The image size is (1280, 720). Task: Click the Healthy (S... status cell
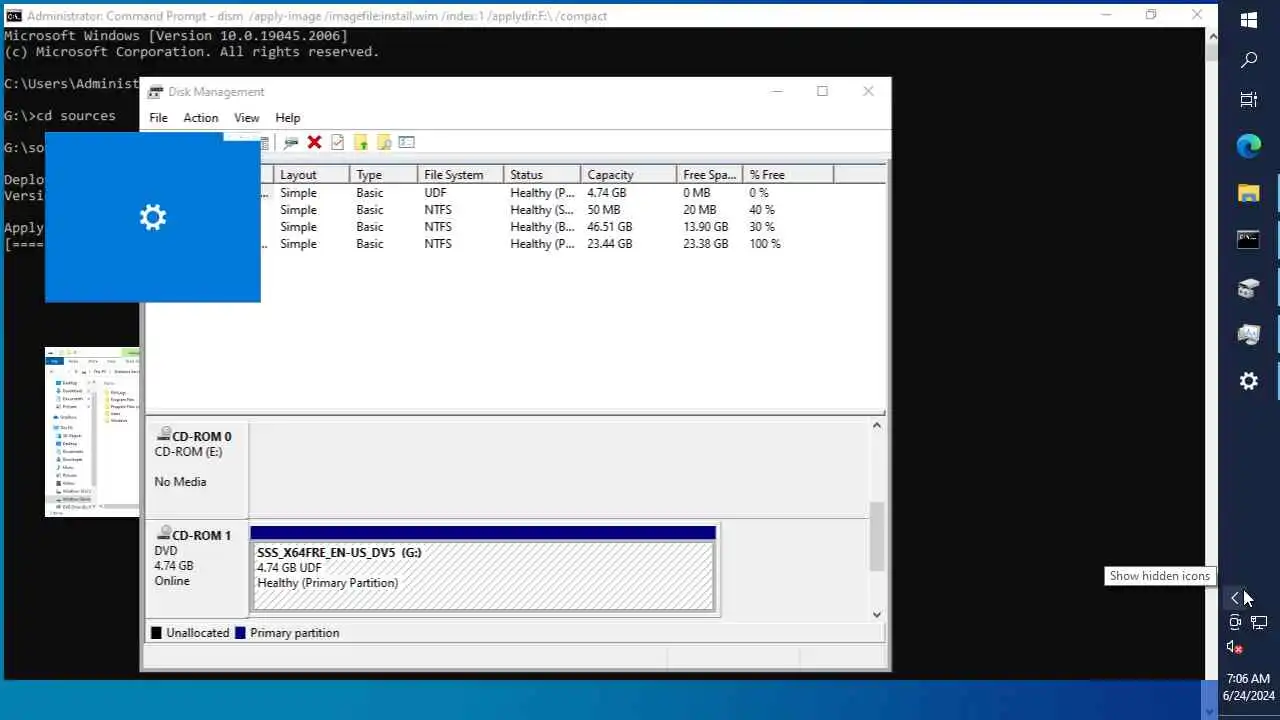[542, 210]
